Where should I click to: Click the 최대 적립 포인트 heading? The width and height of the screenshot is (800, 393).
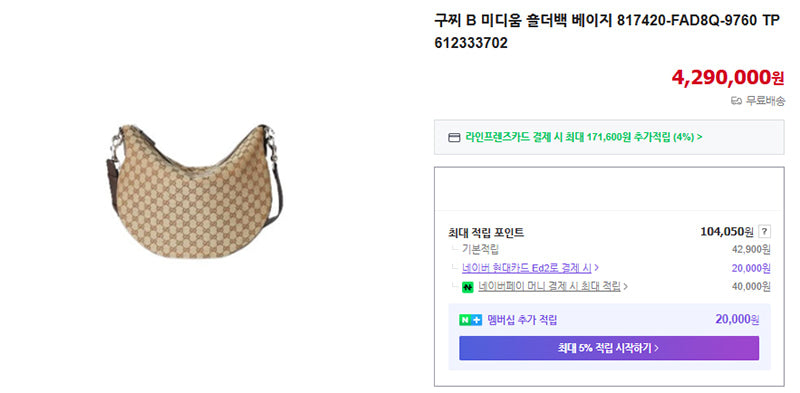486,233
